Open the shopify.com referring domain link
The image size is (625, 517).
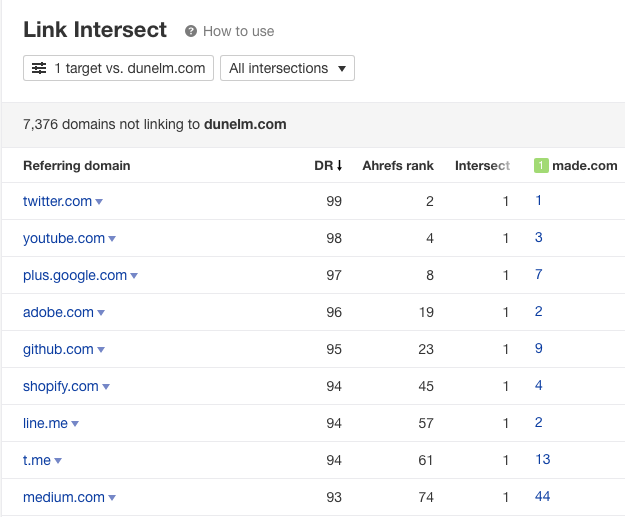61,386
